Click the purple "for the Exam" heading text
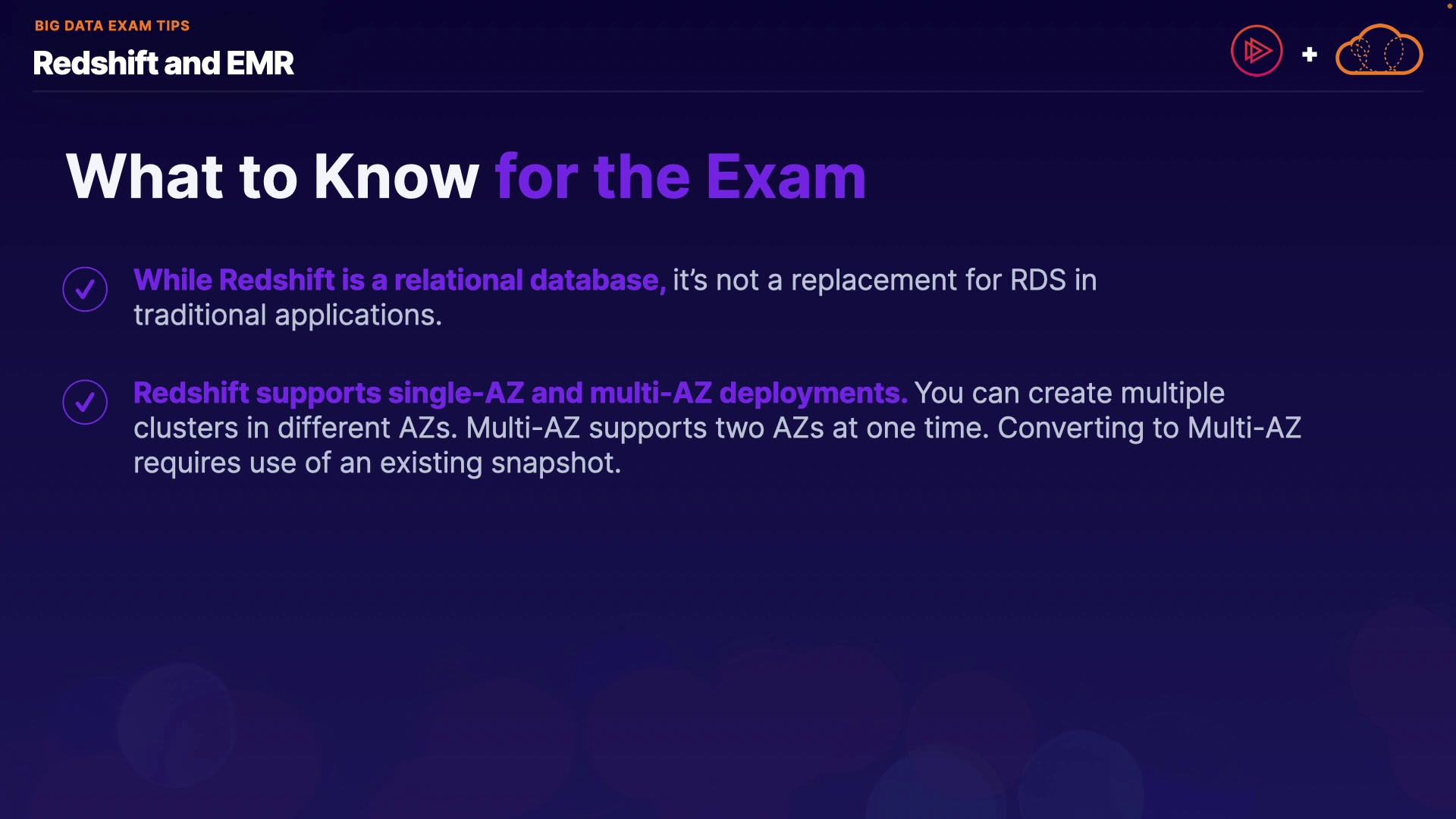This screenshot has height=819, width=1456. pos(680,176)
